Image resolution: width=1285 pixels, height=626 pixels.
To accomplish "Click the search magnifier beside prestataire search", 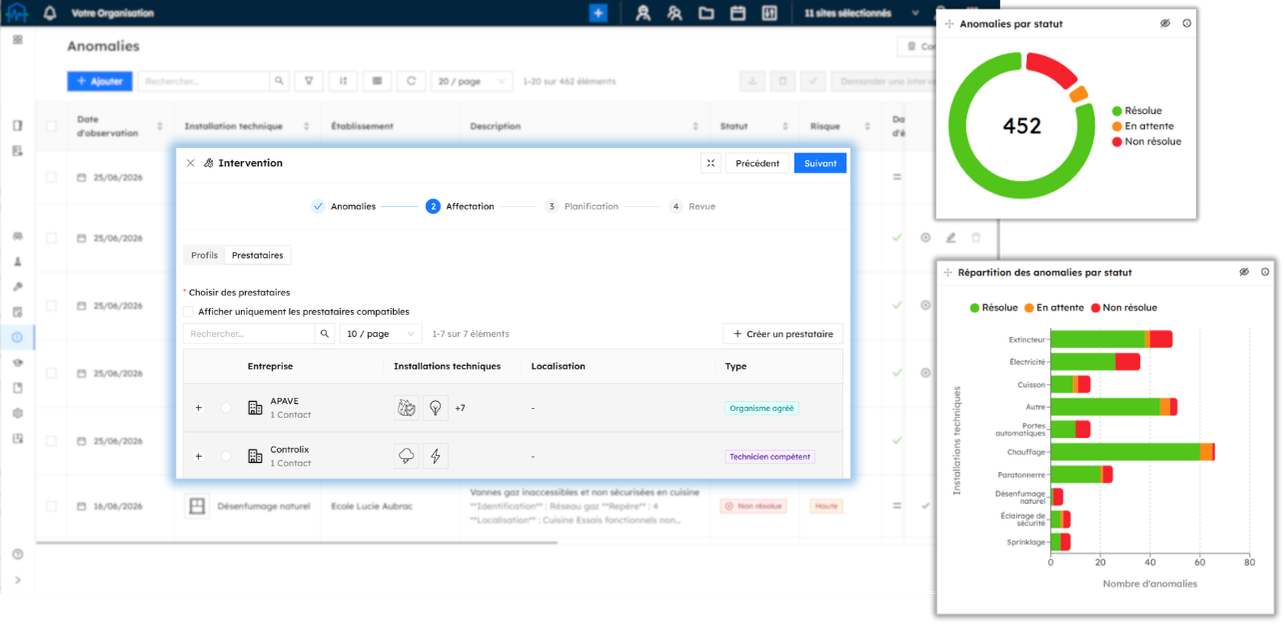I will 325,334.
